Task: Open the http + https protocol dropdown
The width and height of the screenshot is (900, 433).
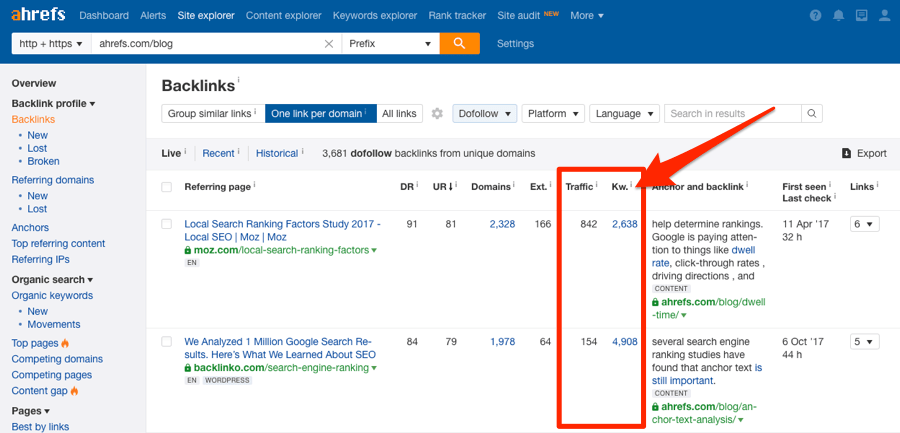Action: (51, 44)
